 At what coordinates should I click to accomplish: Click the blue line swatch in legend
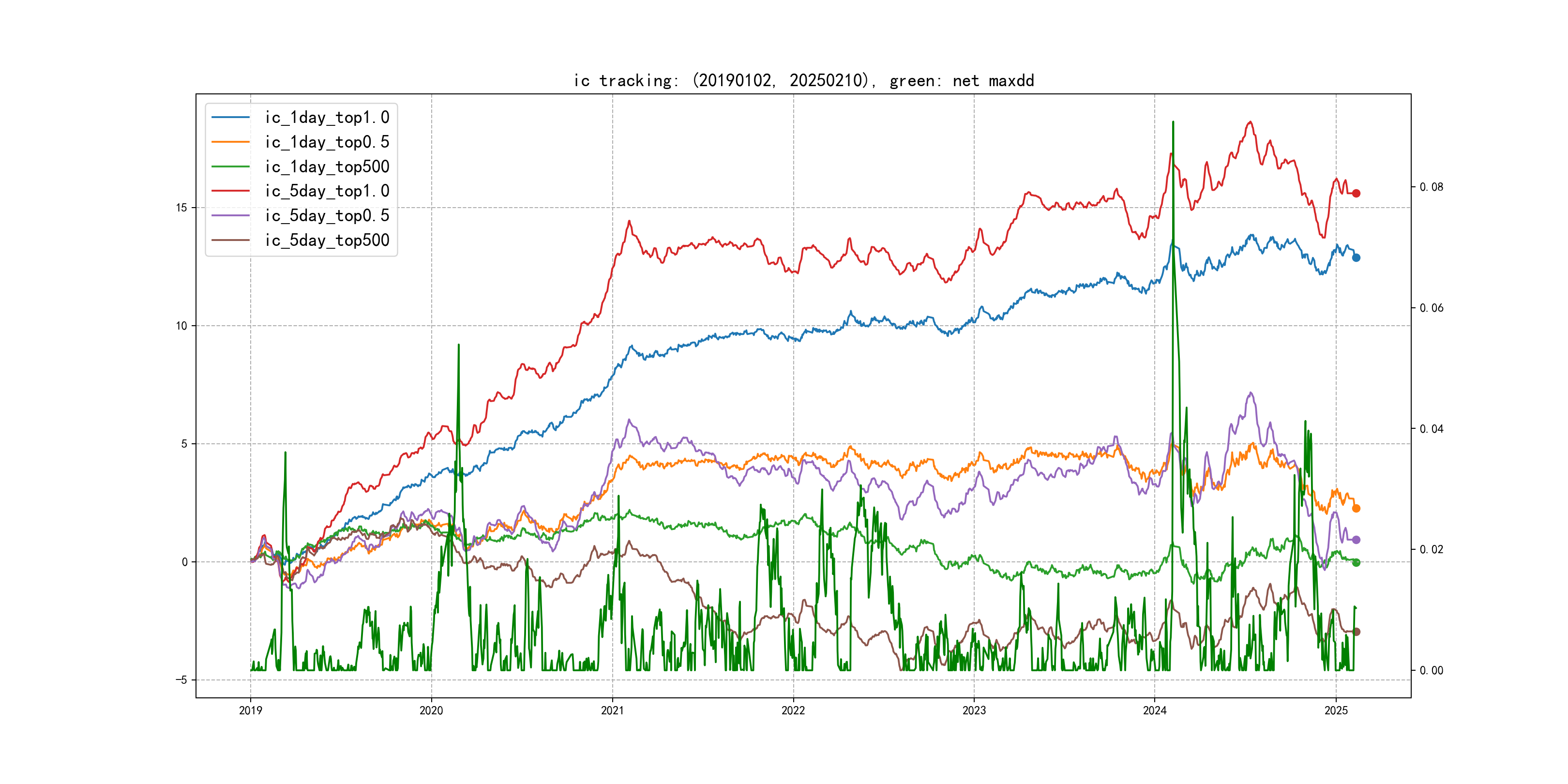pyautogui.click(x=230, y=118)
